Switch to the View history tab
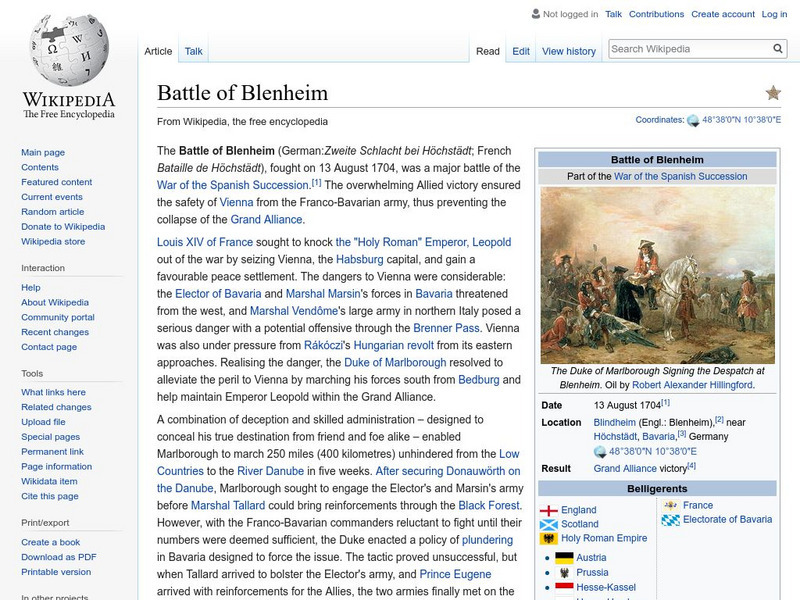The height and width of the screenshot is (600, 800). [568, 51]
